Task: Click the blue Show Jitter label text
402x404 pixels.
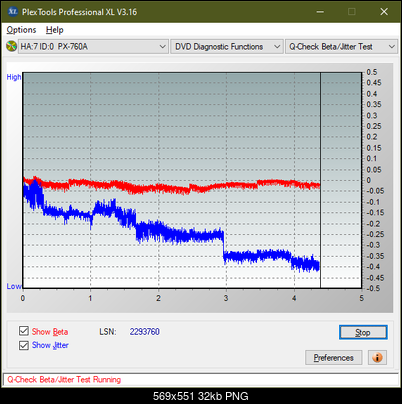Action: (x=50, y=345)
